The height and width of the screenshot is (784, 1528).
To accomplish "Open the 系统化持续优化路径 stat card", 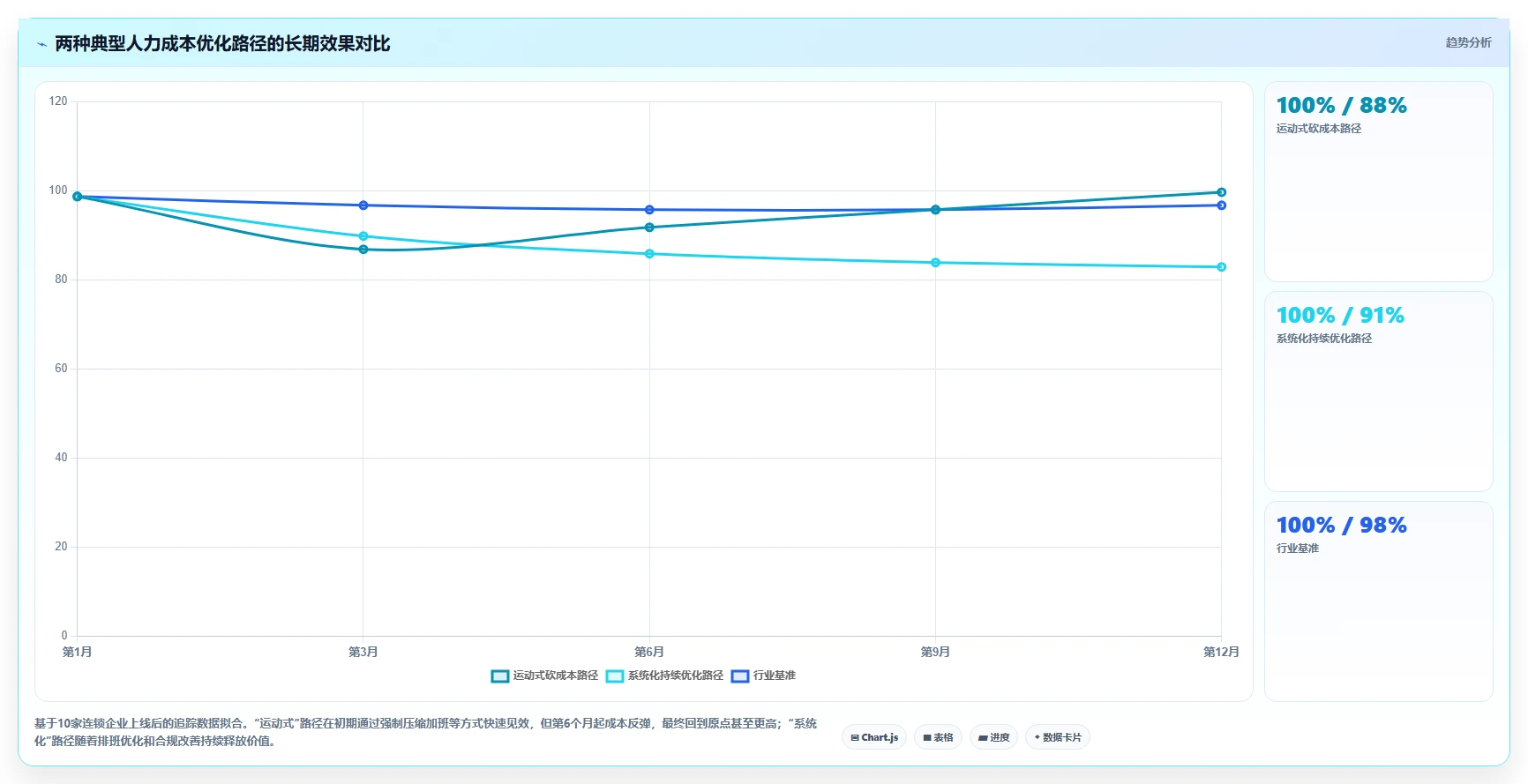I will pos(1379,392).
